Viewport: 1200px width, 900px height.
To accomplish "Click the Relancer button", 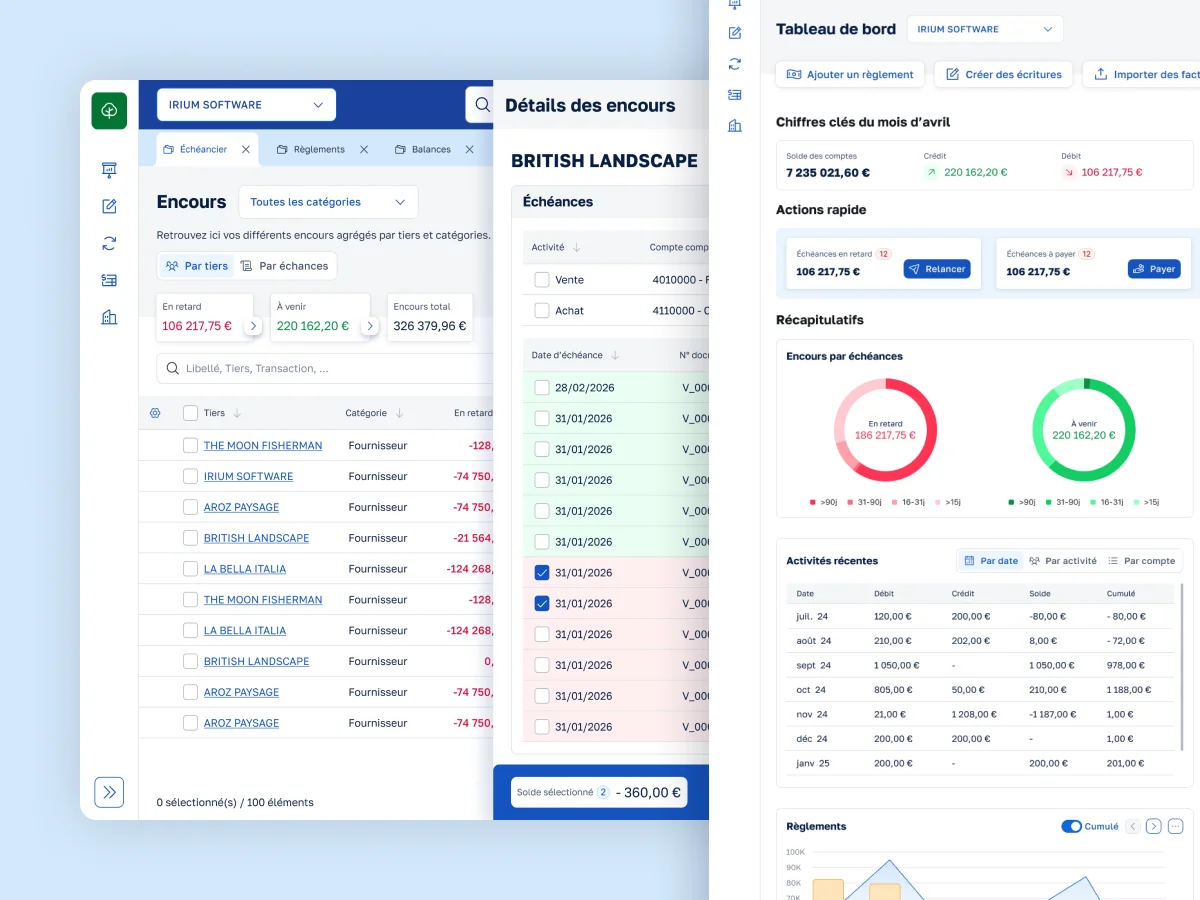I will 937,269.
